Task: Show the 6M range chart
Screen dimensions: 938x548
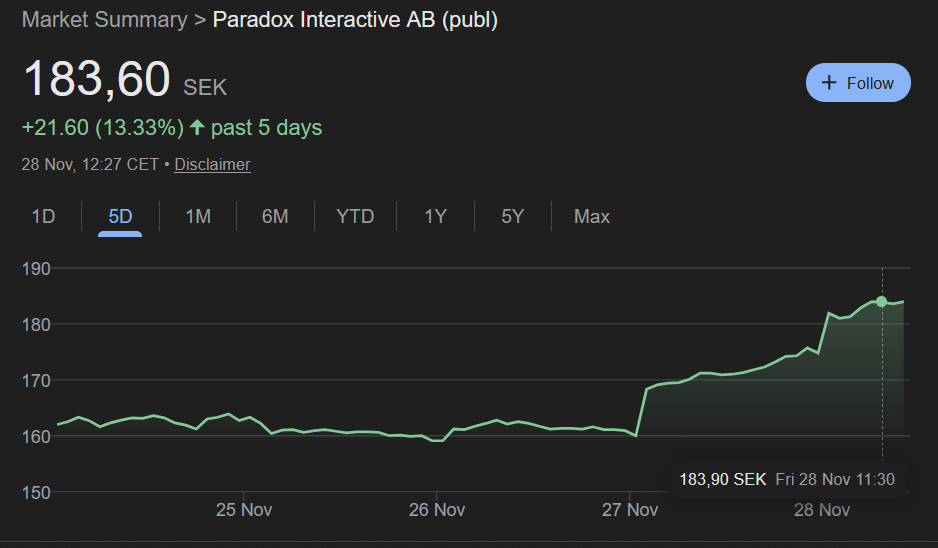Action: click(x=275, y=216)
